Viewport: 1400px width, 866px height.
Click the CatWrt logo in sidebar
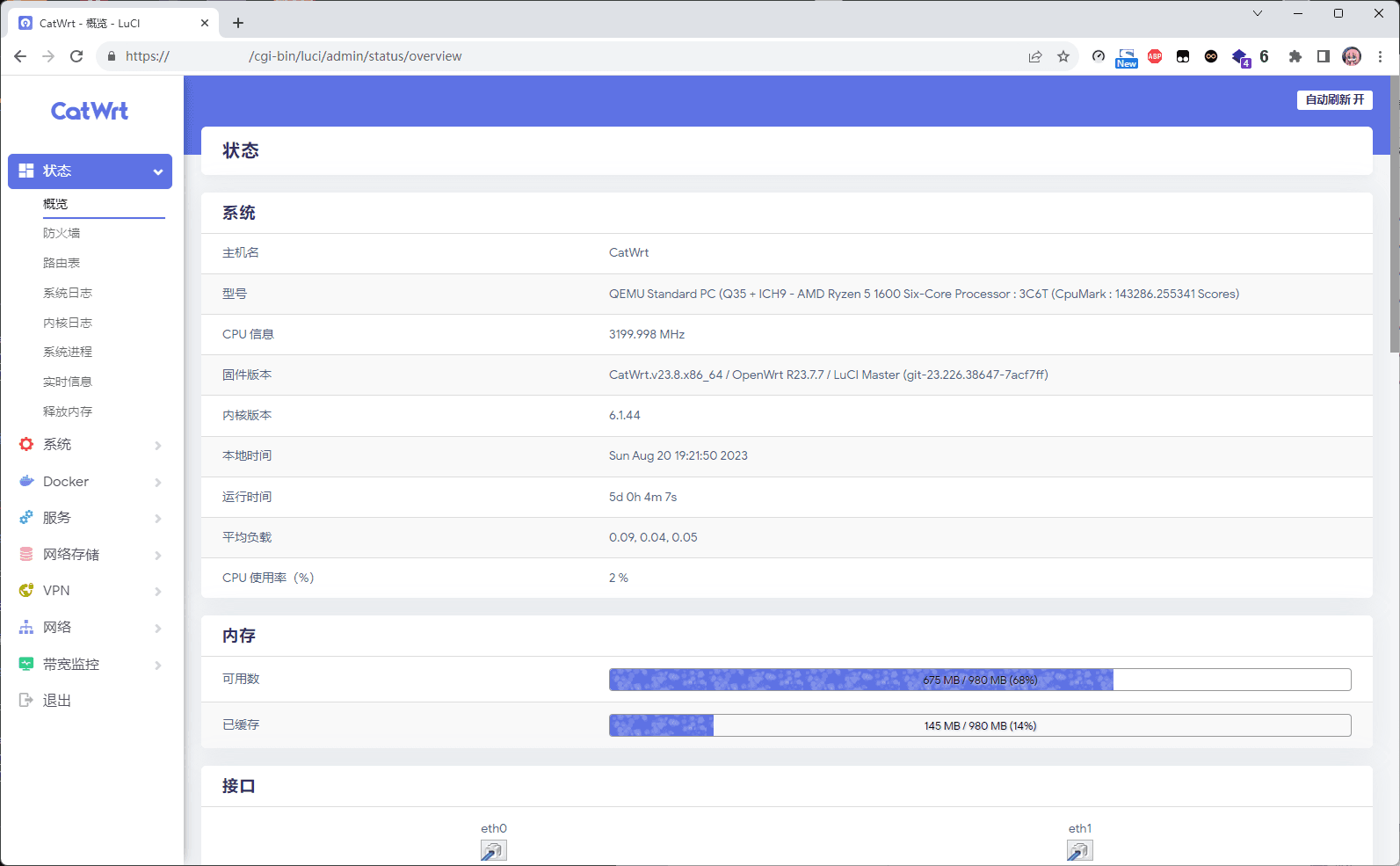pyautogui.click(x=90, y=111)
